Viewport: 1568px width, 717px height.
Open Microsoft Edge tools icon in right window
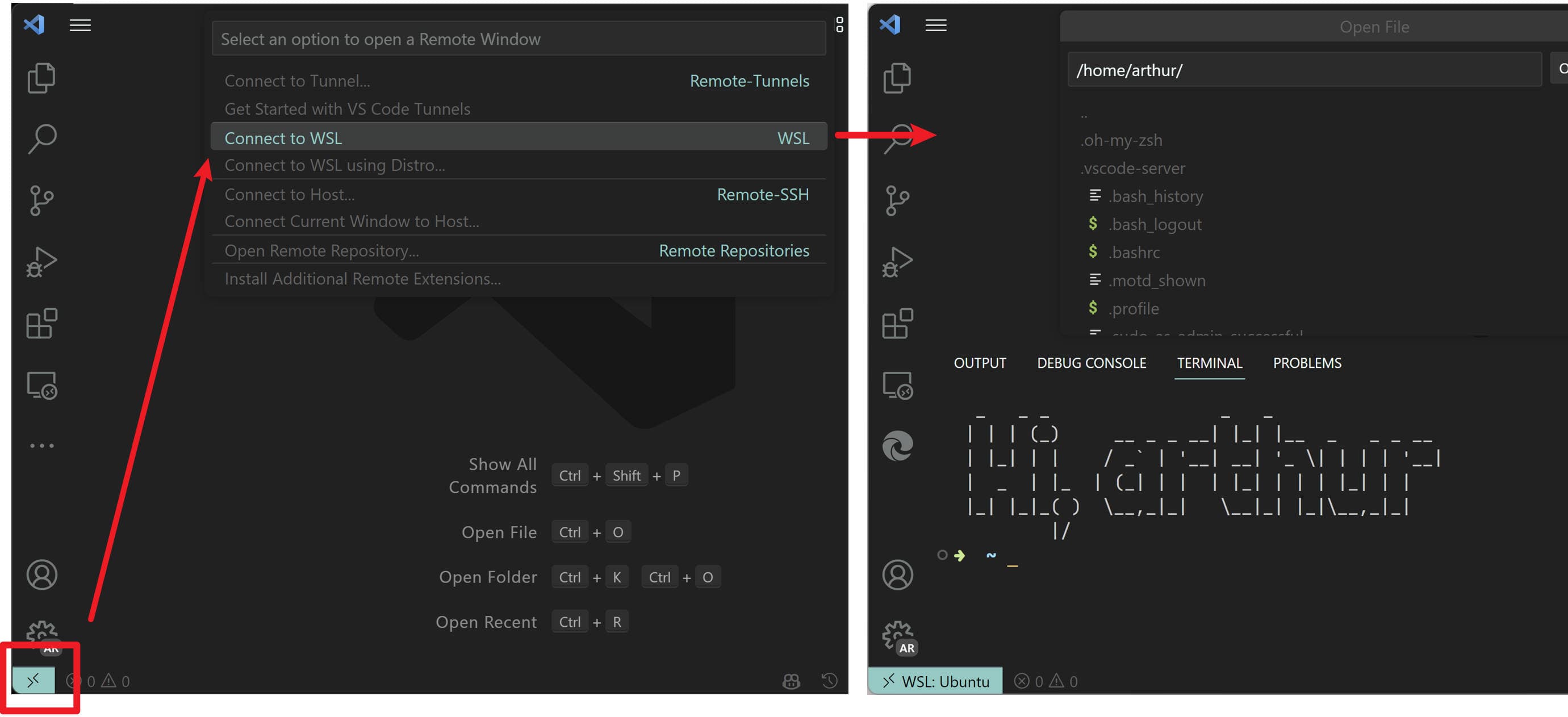coord(898,446)
